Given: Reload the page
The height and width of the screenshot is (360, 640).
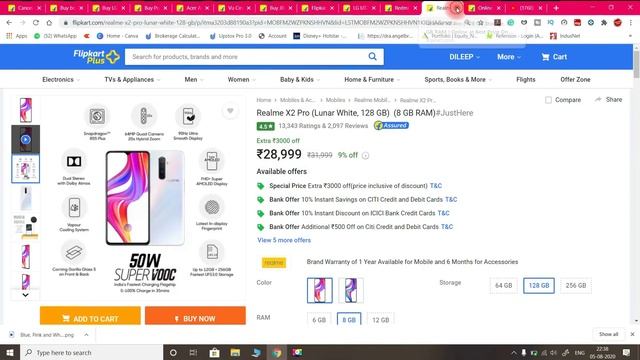Looking at the screenshot, I should (36, 23).
